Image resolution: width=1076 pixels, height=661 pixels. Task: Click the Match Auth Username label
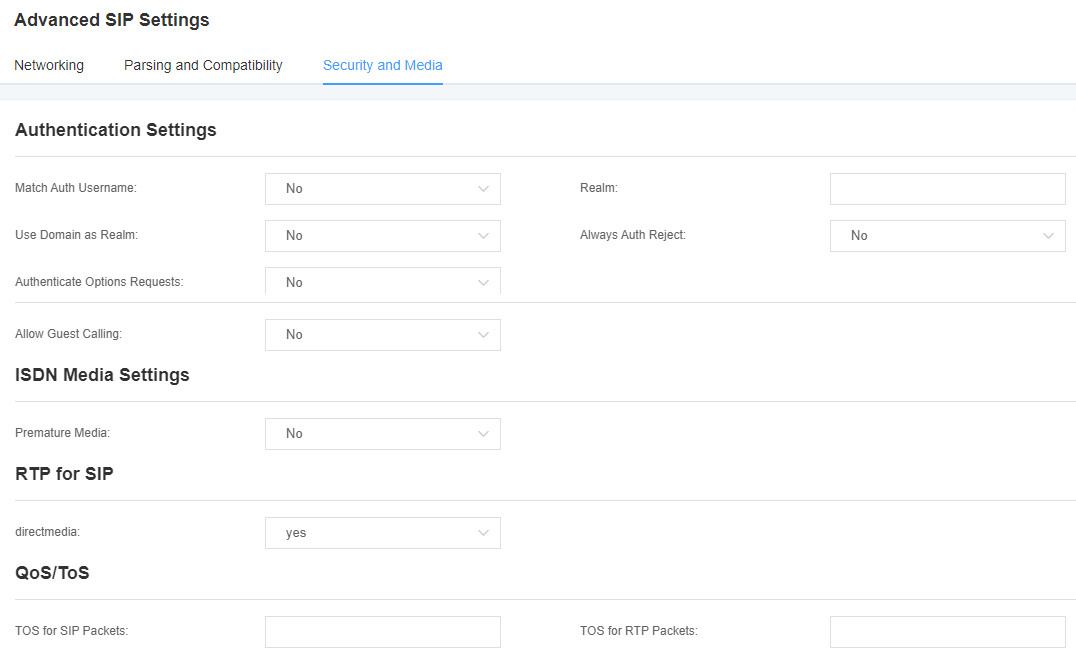76,188
